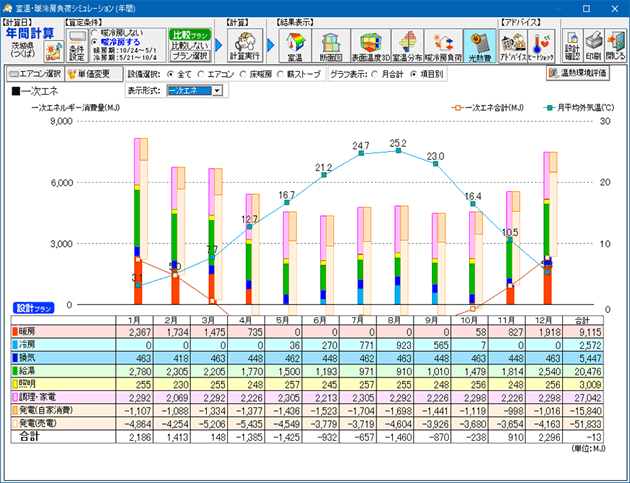Show 室温 room temperature results
This screenshot has width=630, height=483.
pyautogui.click(x=295, y=45)
